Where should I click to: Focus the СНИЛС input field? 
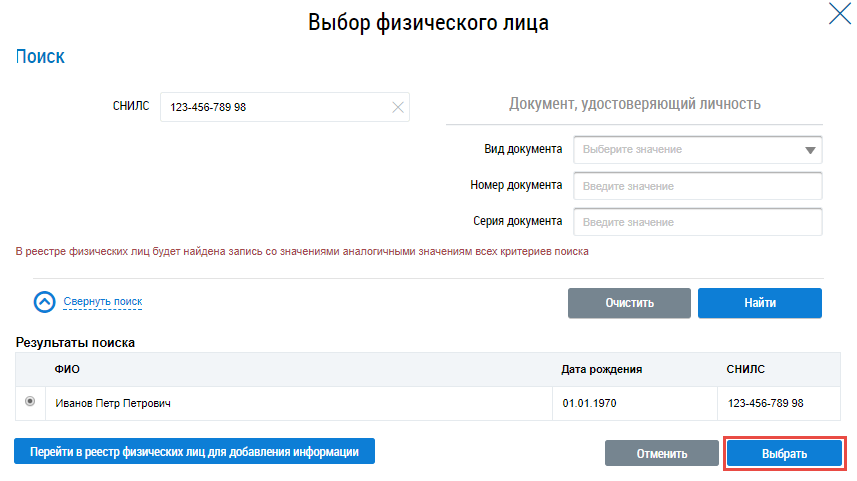point(275,108)
